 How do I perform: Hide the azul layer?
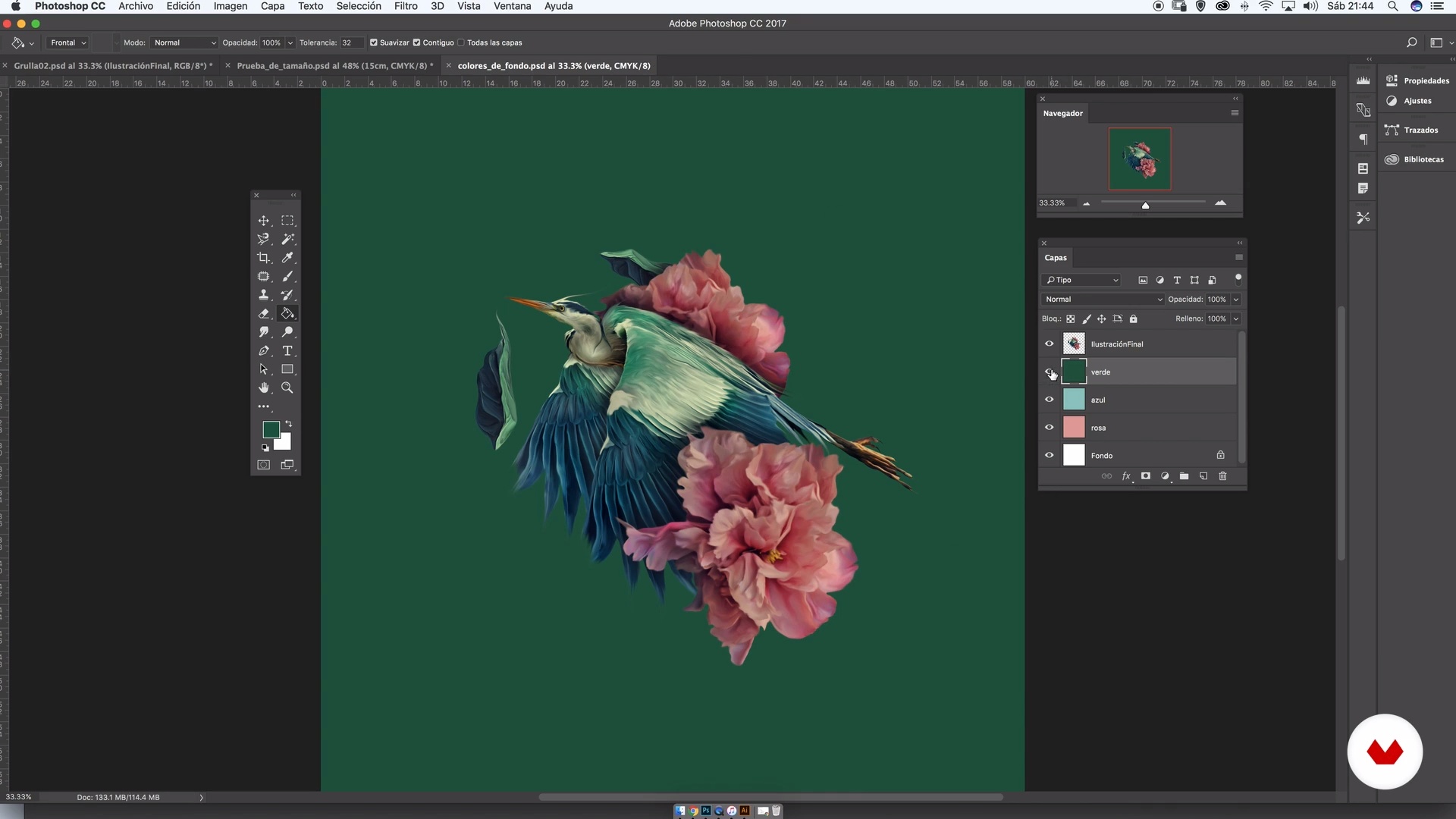1050,400
